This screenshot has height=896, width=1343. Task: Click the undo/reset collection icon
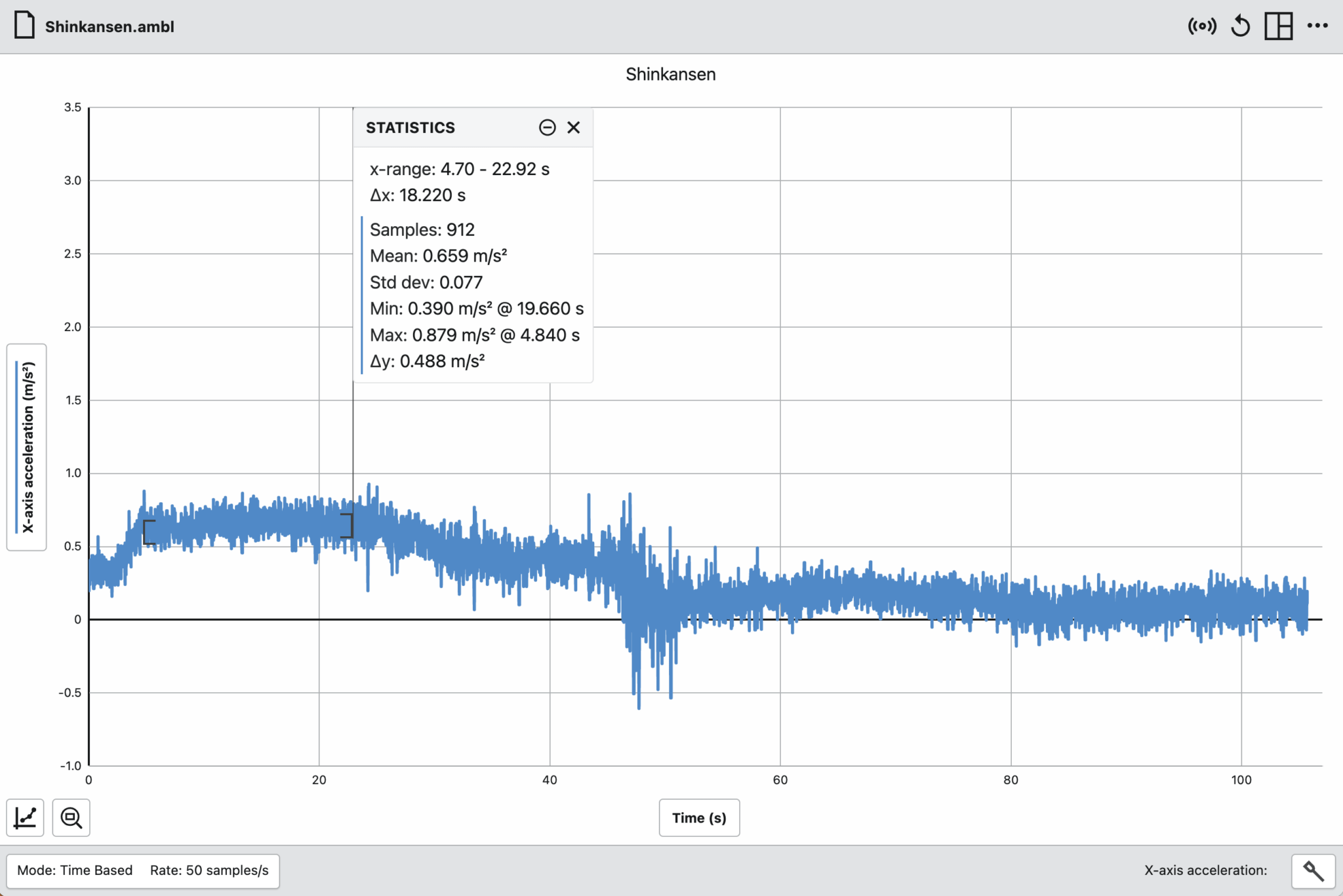pos(1241,26)
